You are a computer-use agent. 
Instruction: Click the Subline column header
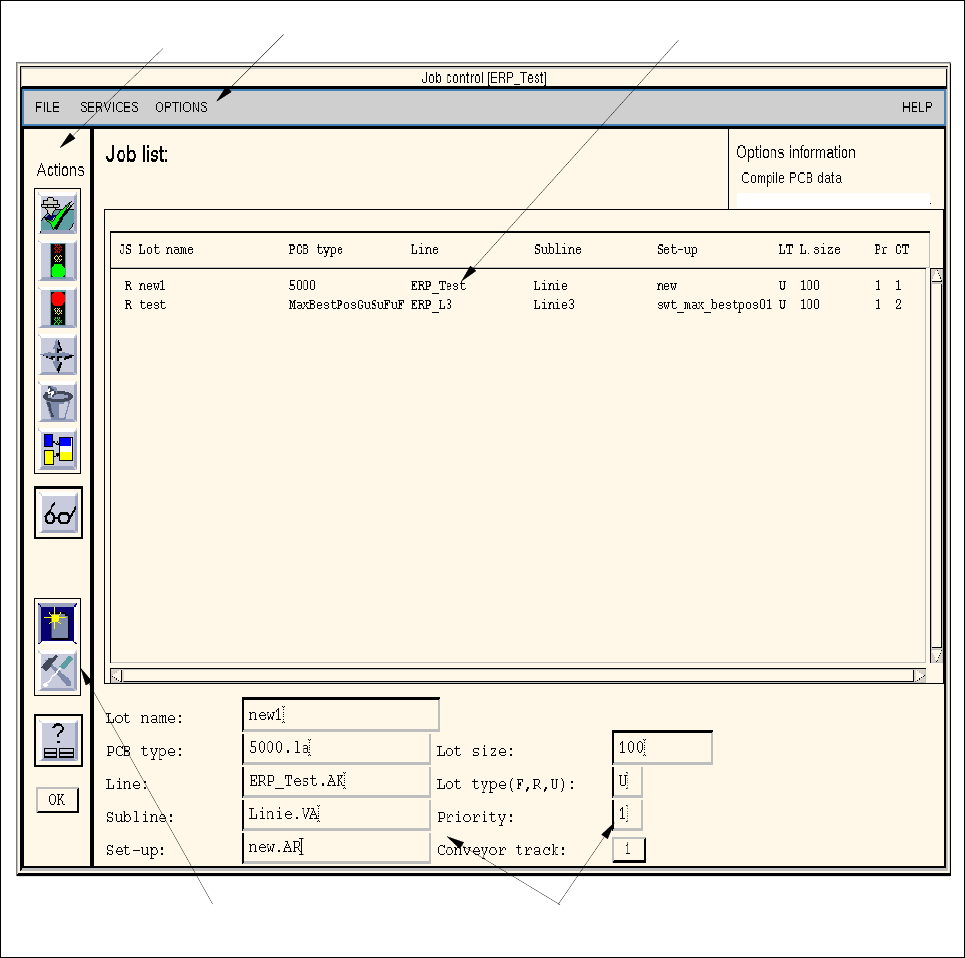click(557, 249)
